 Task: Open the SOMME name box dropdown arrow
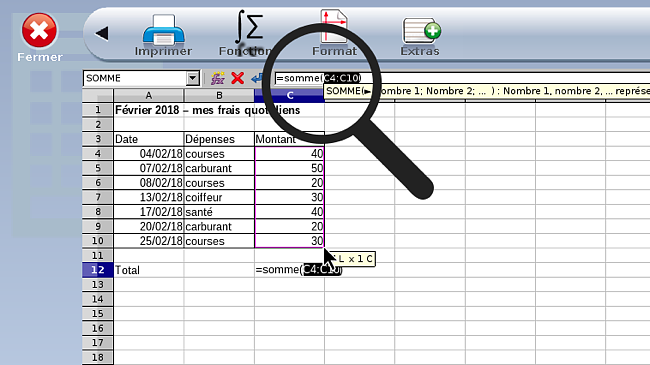point(192,78)
